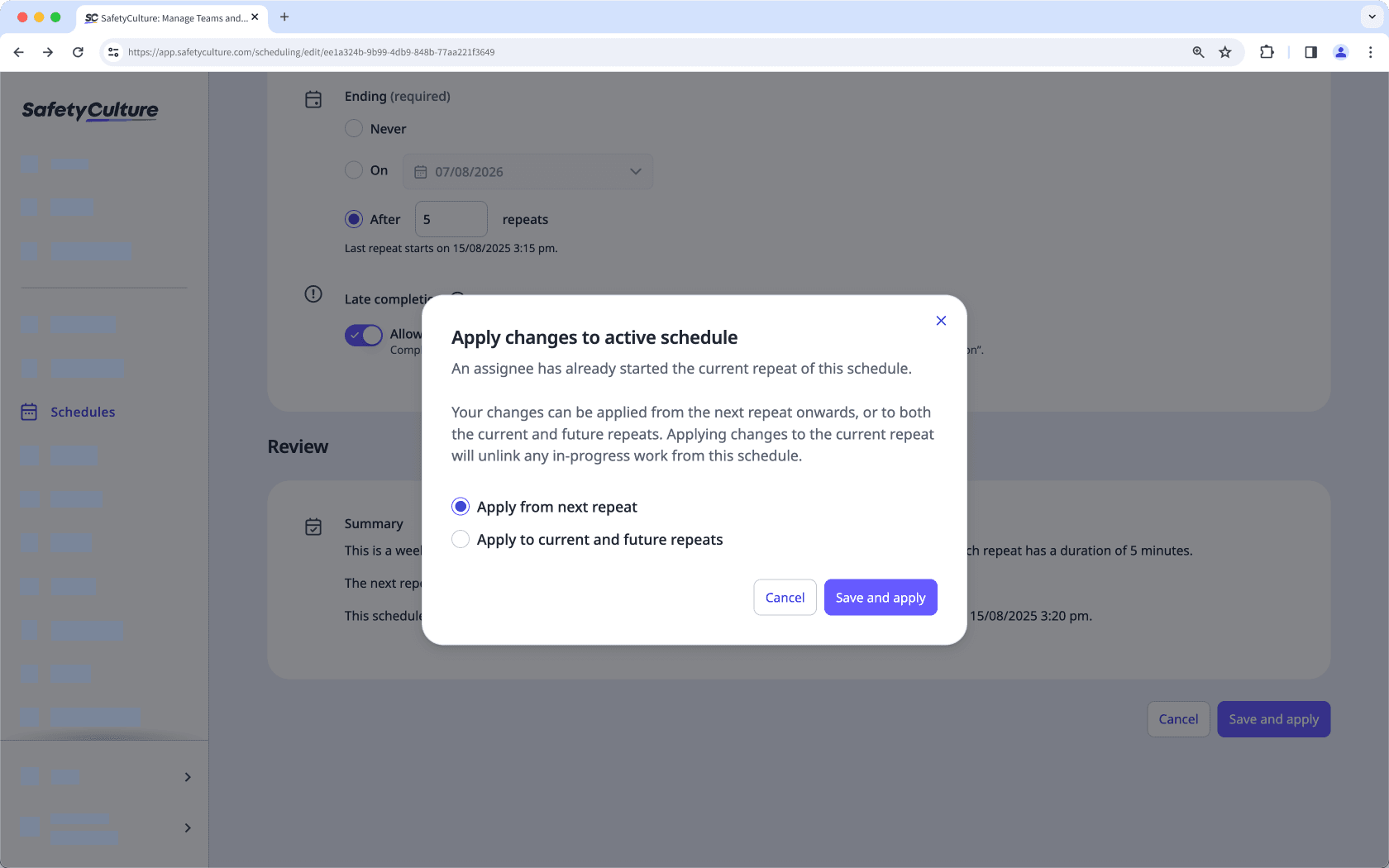Screen dimensions: 1389x868
Task: Bookmark this page with star icon
Action: 1225,52
